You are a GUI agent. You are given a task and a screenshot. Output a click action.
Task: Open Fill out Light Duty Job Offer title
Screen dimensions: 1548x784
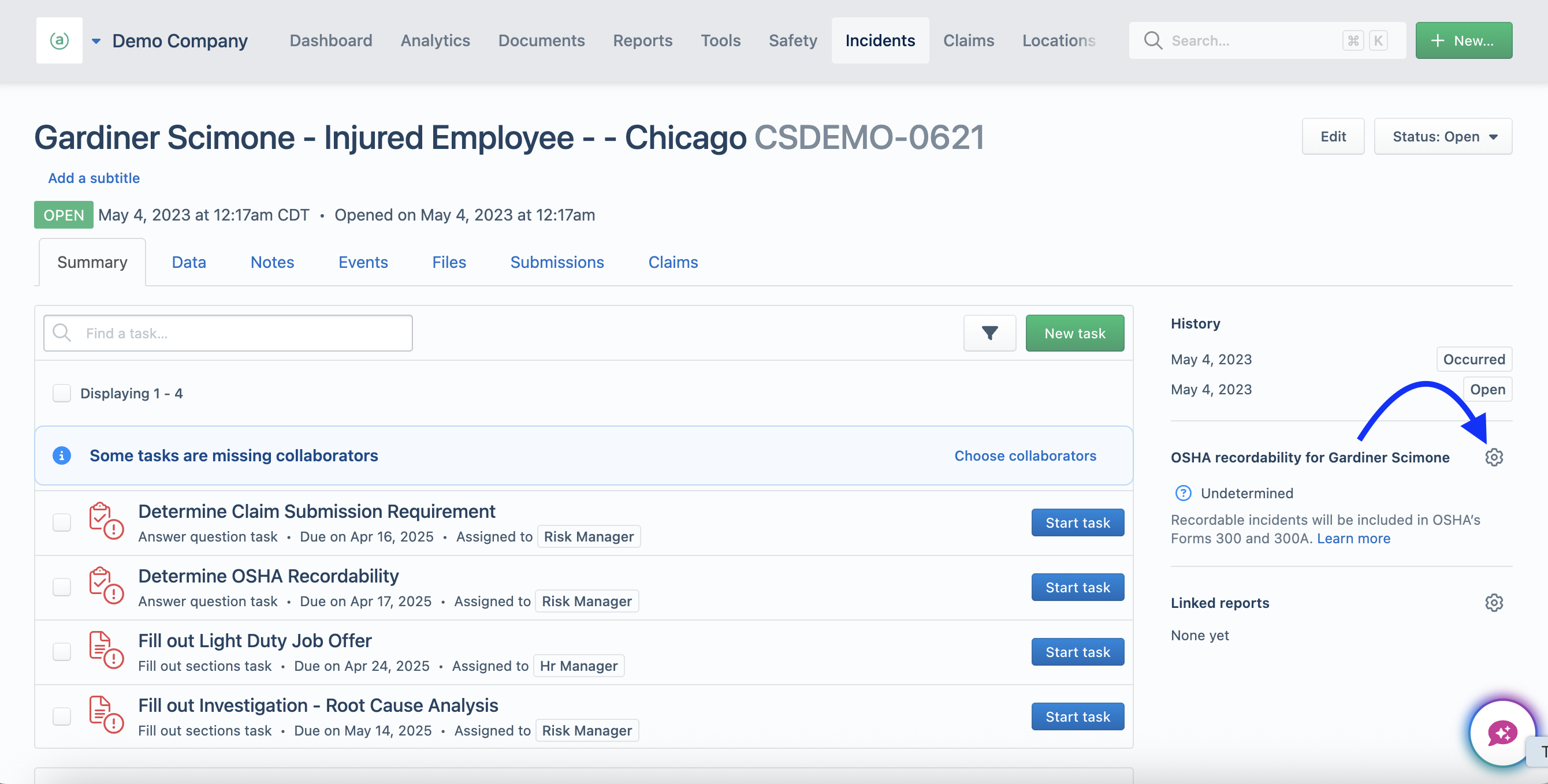(255, 640)
